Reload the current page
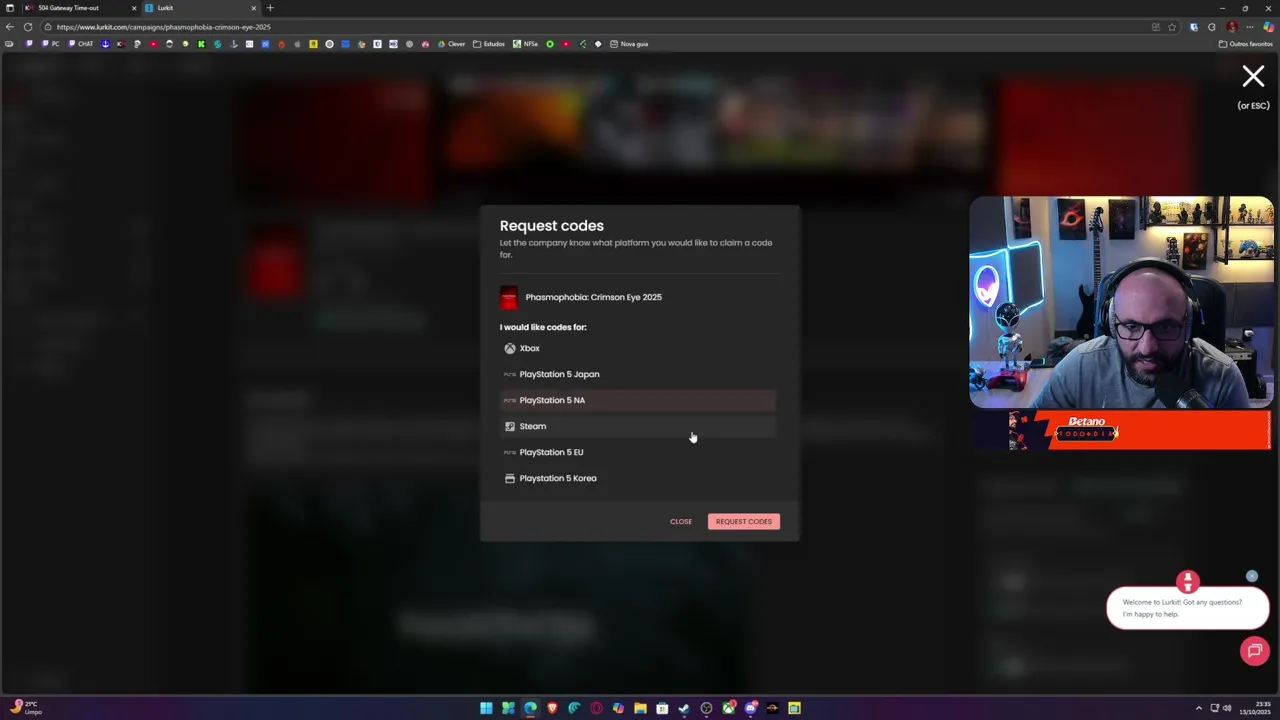This screenshot has width=1280, height=720. [x=28, y=27]
